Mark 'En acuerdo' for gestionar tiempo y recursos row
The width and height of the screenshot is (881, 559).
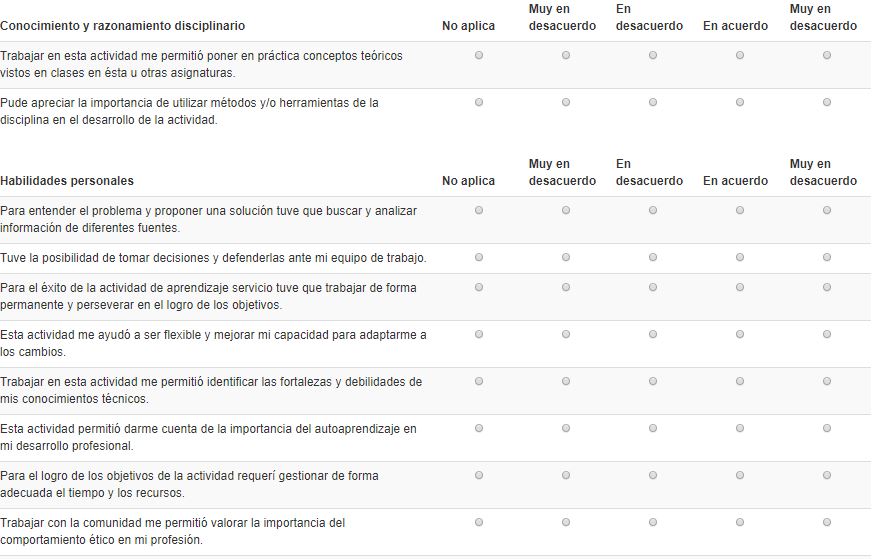click(x=740, y=475)
